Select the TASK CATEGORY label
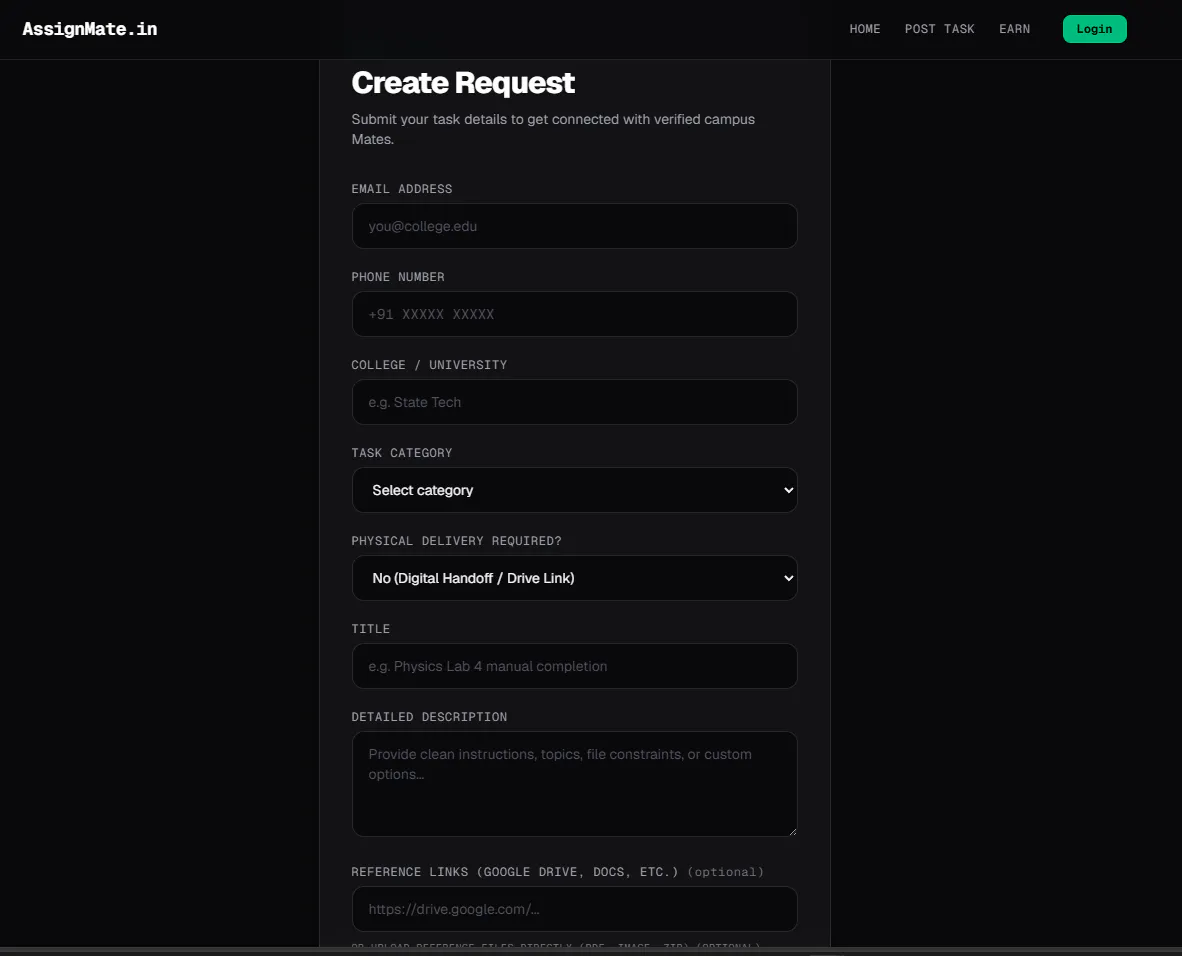The height and width of the screenshot is (956, 1182). click(x=402, y=453)
